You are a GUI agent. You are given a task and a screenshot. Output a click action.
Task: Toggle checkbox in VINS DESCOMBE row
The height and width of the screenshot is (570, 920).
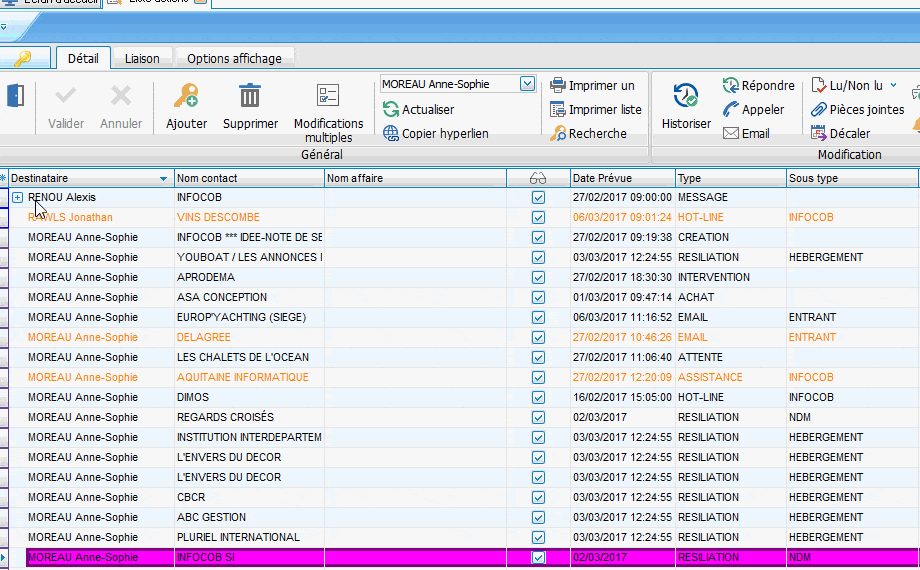click(539, 218)
